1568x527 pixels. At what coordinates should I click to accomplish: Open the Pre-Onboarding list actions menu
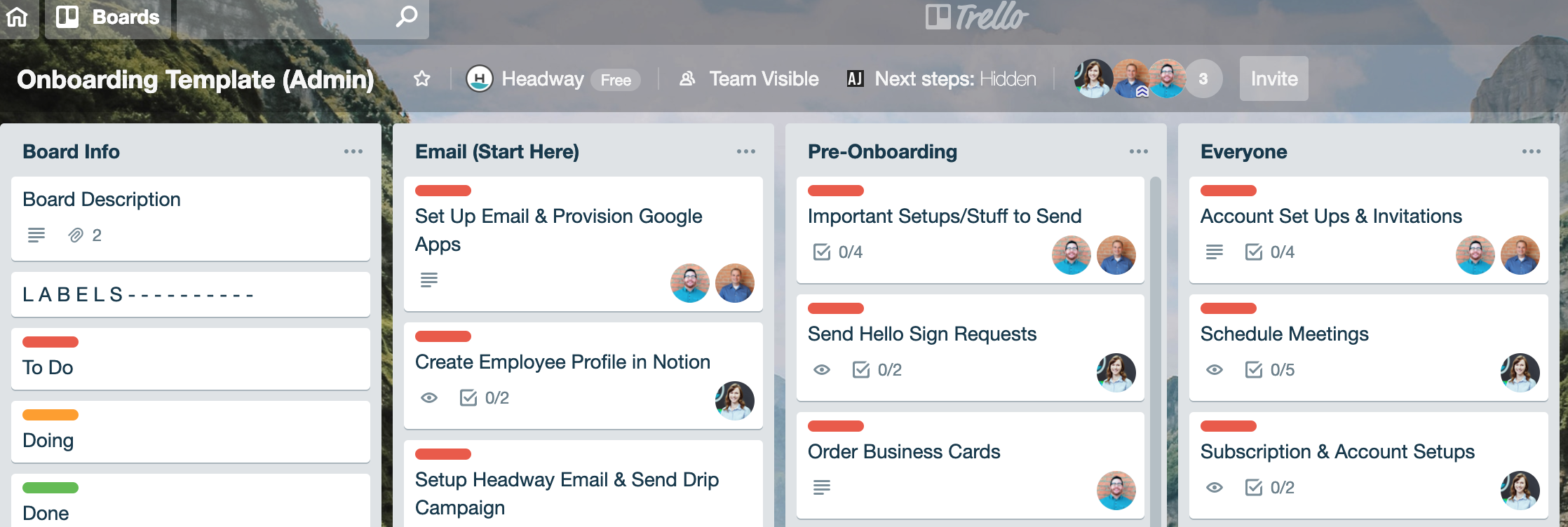tap(1140, 151)
